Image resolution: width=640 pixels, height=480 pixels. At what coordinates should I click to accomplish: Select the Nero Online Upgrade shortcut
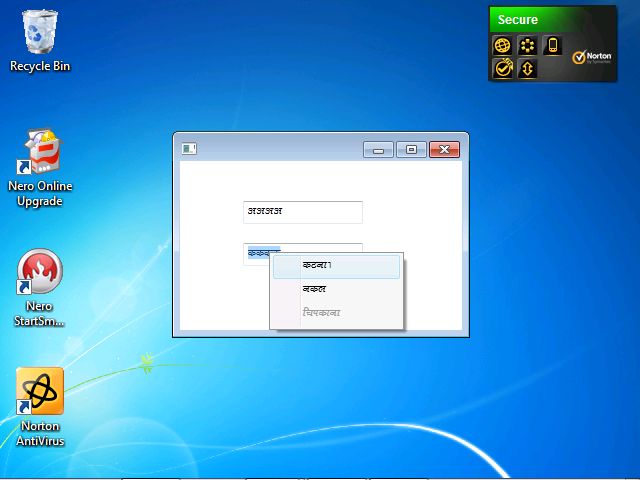[x=40, y=167]
